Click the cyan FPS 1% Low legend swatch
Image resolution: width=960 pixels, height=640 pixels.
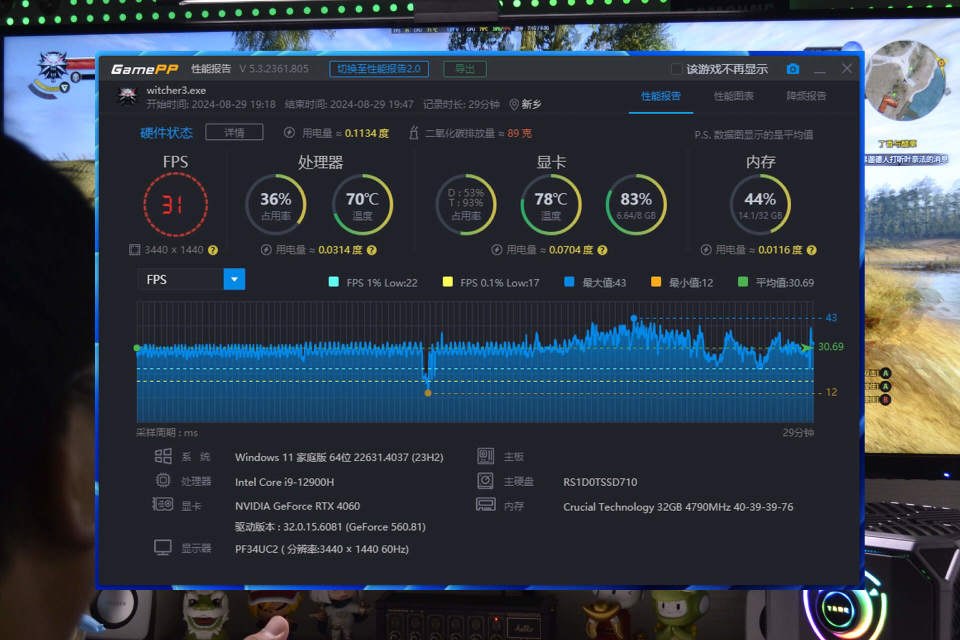pyautogui.click(x=334, y=282)
